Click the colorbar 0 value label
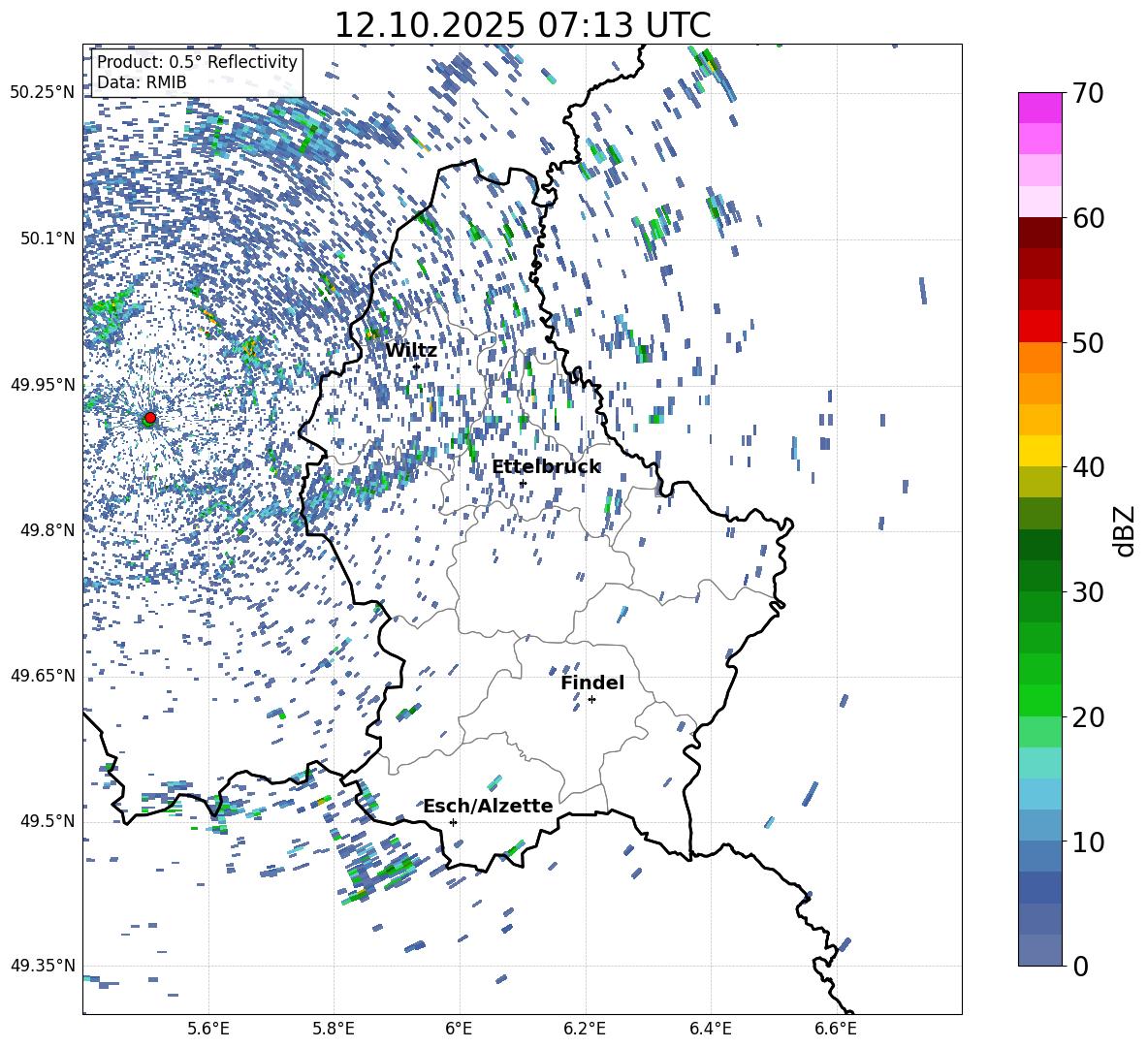Viewport: 1148px width, 1048px height. coord(1080,966)
